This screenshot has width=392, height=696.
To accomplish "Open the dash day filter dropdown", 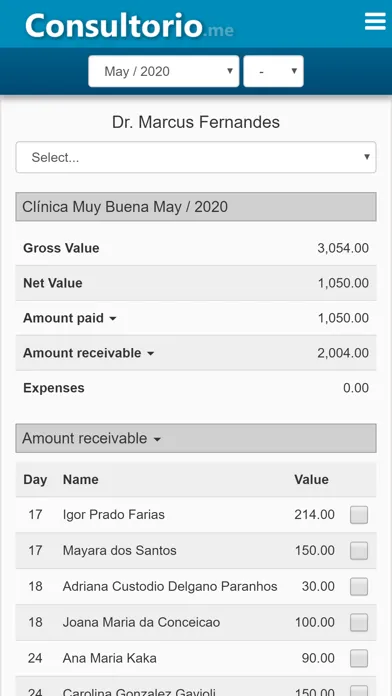I will point(273,71).
